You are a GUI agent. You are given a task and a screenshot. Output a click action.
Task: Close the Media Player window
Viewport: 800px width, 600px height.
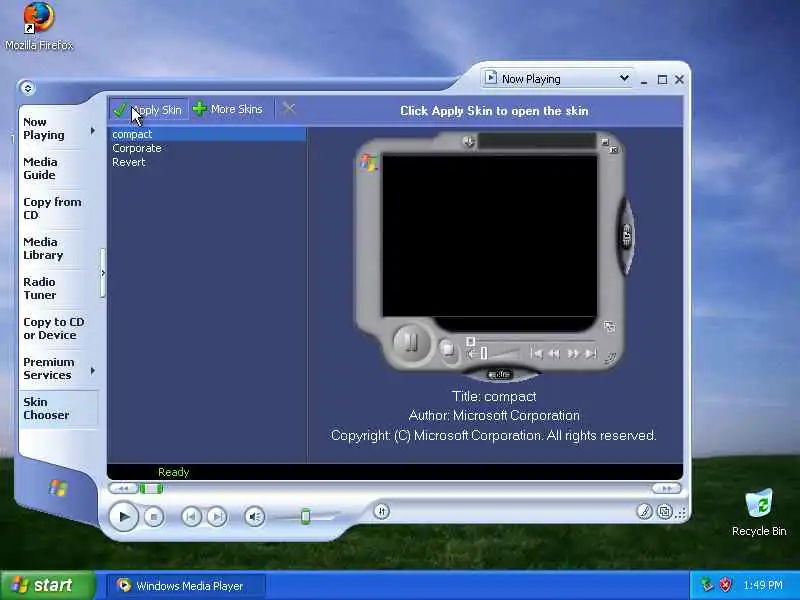(679, 80)
